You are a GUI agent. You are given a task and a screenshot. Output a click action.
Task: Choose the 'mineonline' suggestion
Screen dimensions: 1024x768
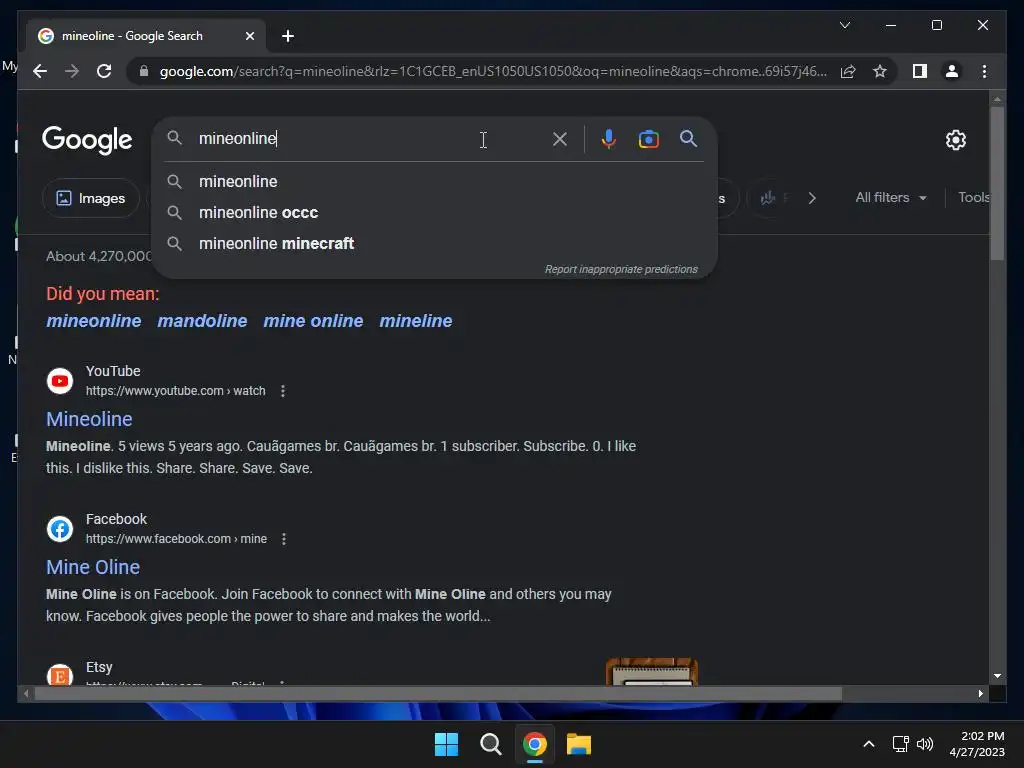435,182
